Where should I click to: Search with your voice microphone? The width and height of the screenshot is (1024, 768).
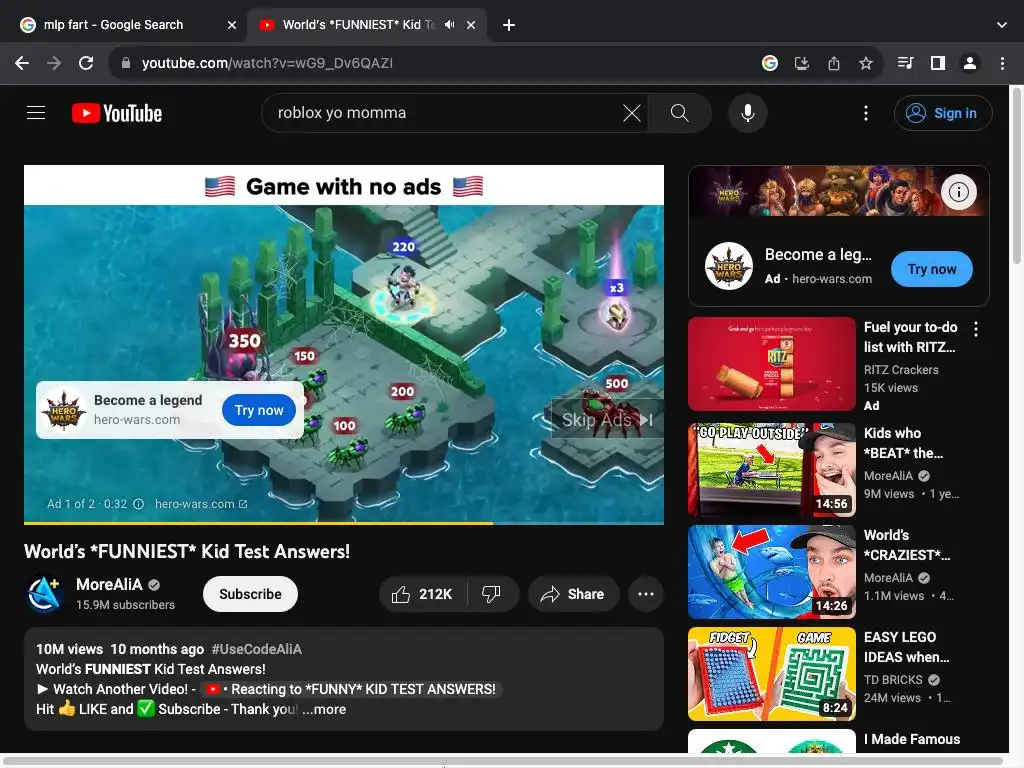pos(748,113)
